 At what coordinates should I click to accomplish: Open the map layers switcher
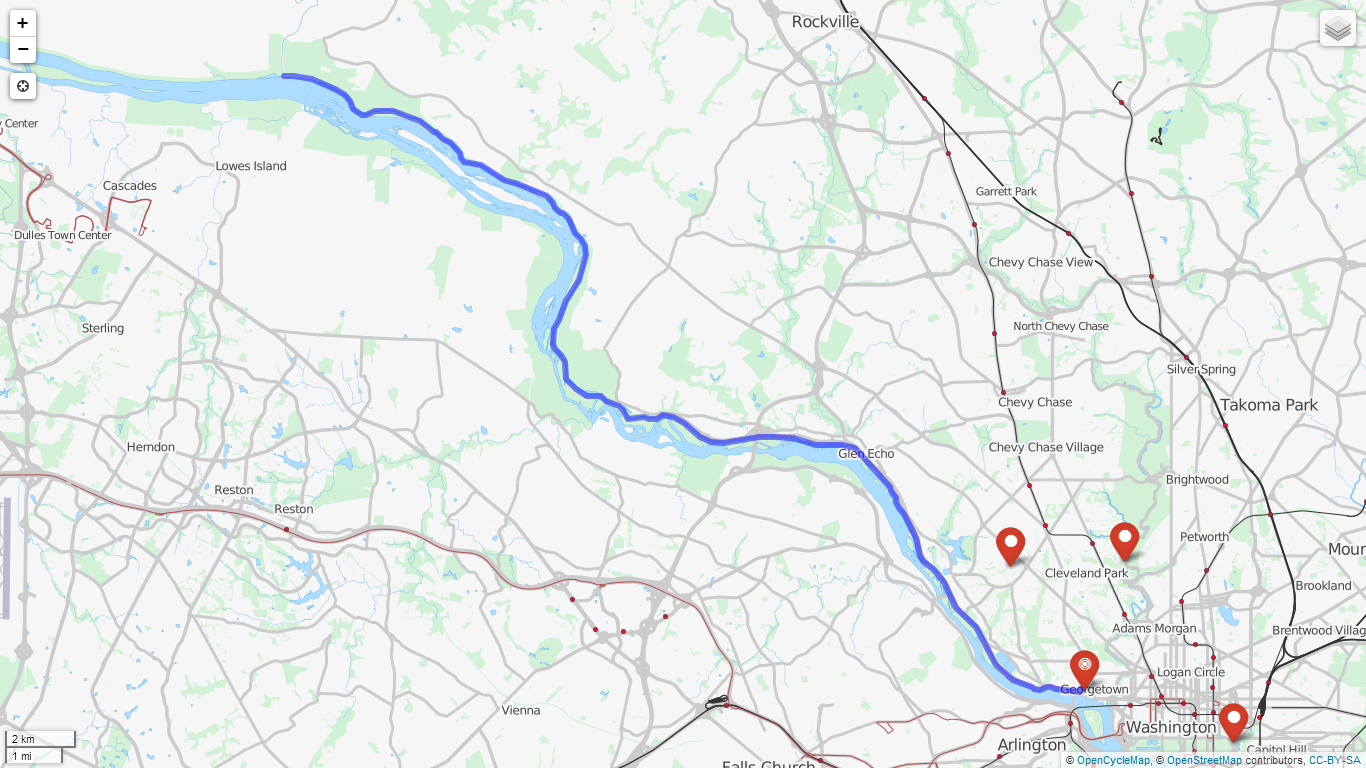[x=1338, y=29]
